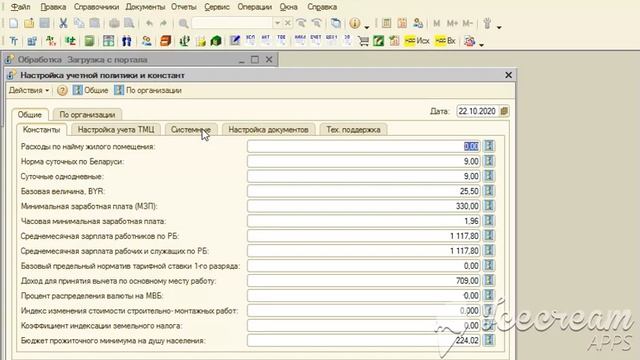
Task: Click the По организации command bar button
Action: point(148,90)
